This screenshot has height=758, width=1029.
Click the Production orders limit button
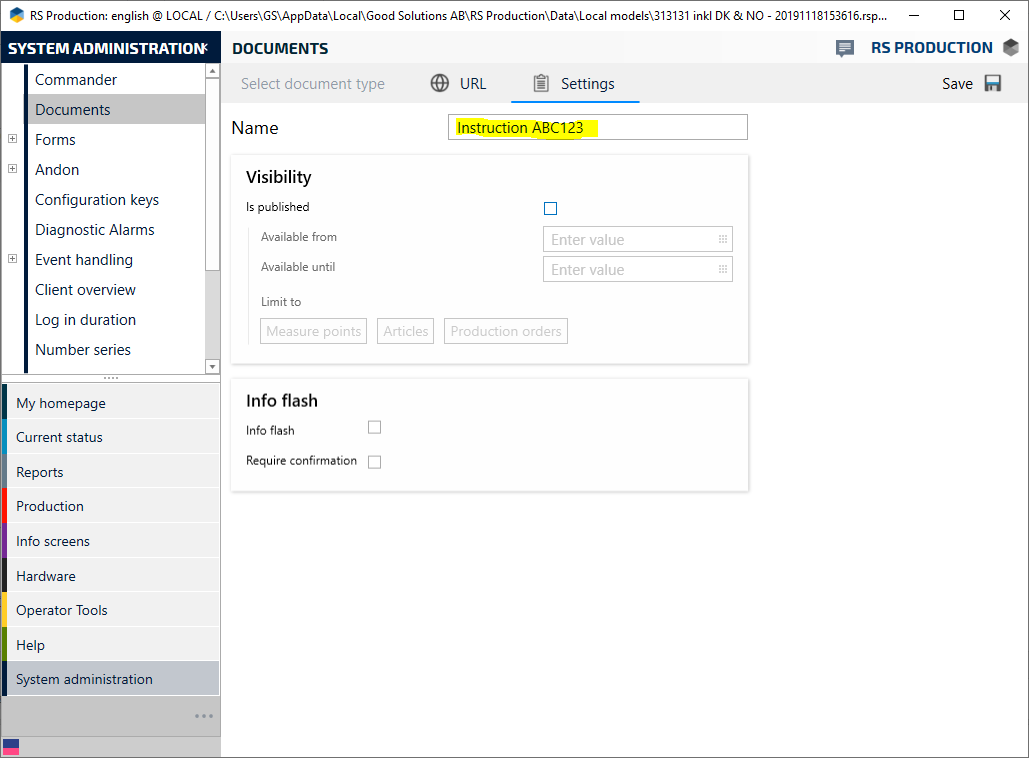pos(505,332)
